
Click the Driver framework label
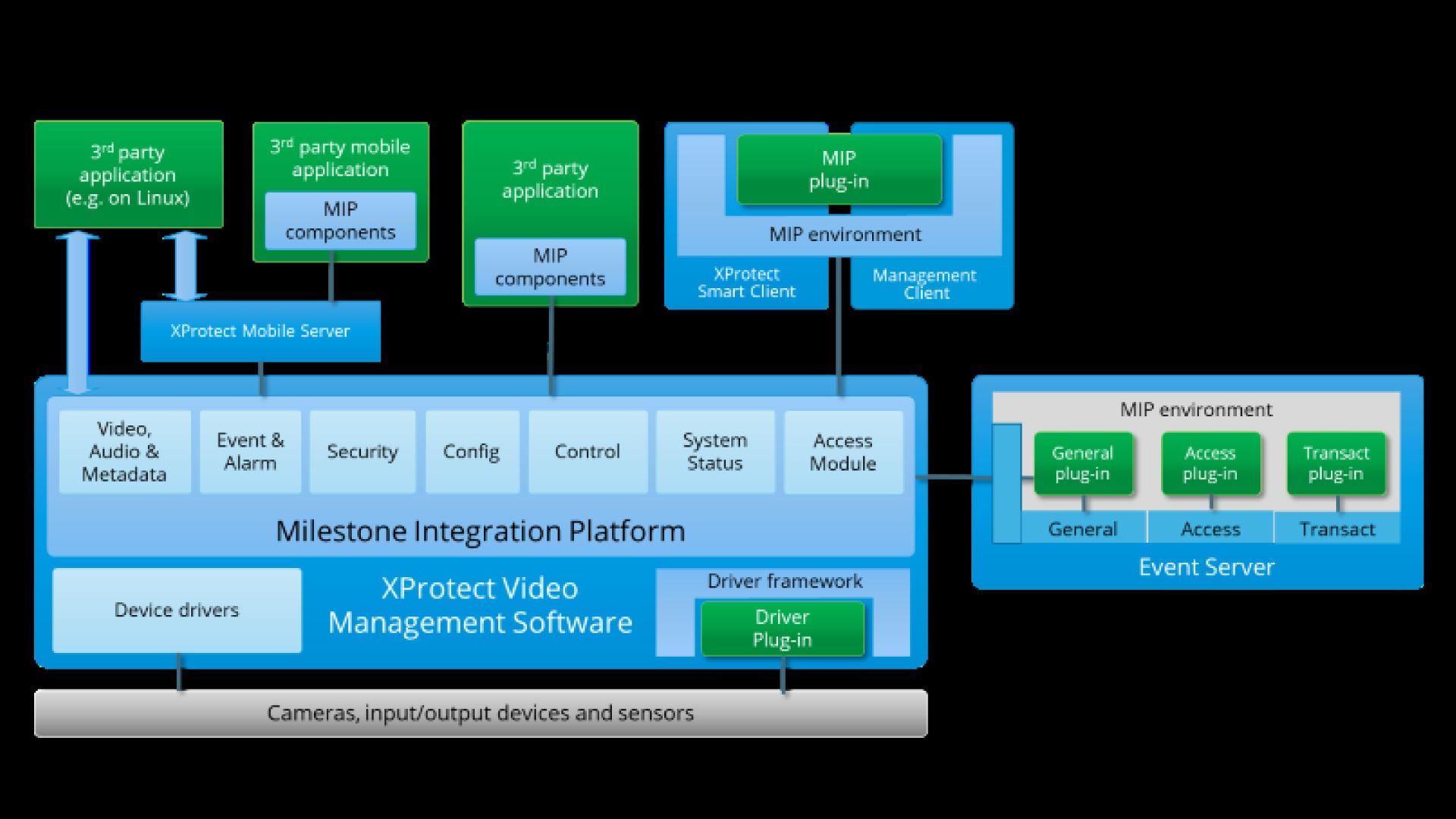[x=785, y=582]
